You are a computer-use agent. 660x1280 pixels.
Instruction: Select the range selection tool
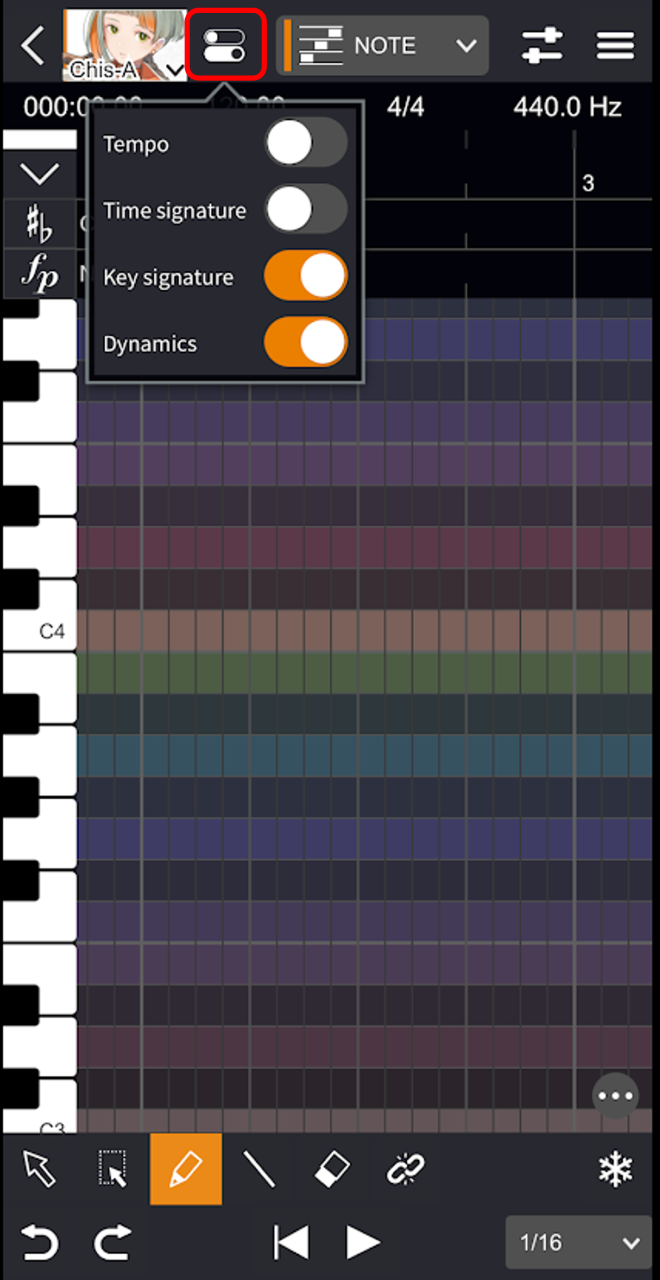112,1169
